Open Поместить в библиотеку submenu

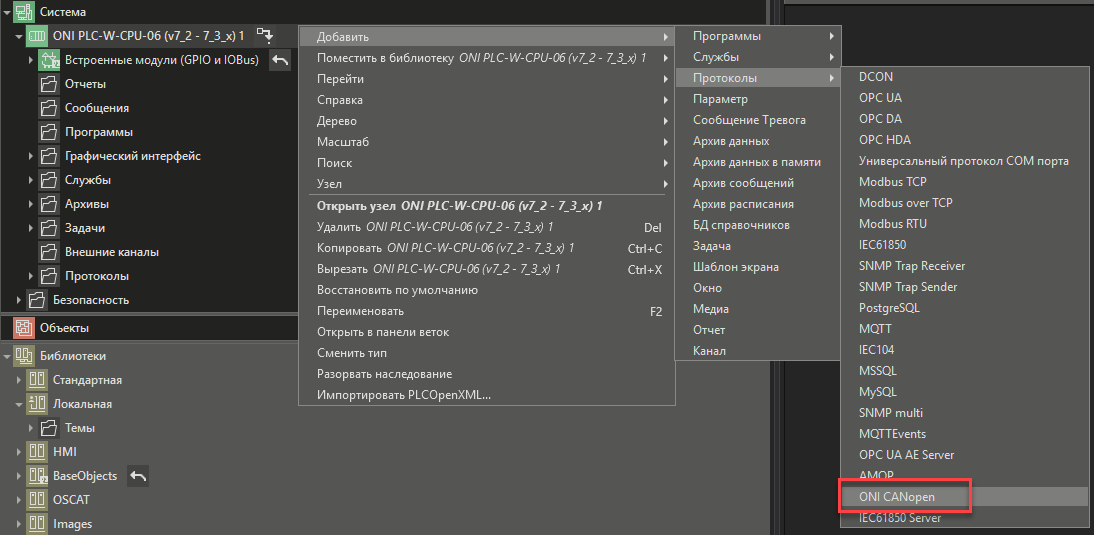(487, 58)
